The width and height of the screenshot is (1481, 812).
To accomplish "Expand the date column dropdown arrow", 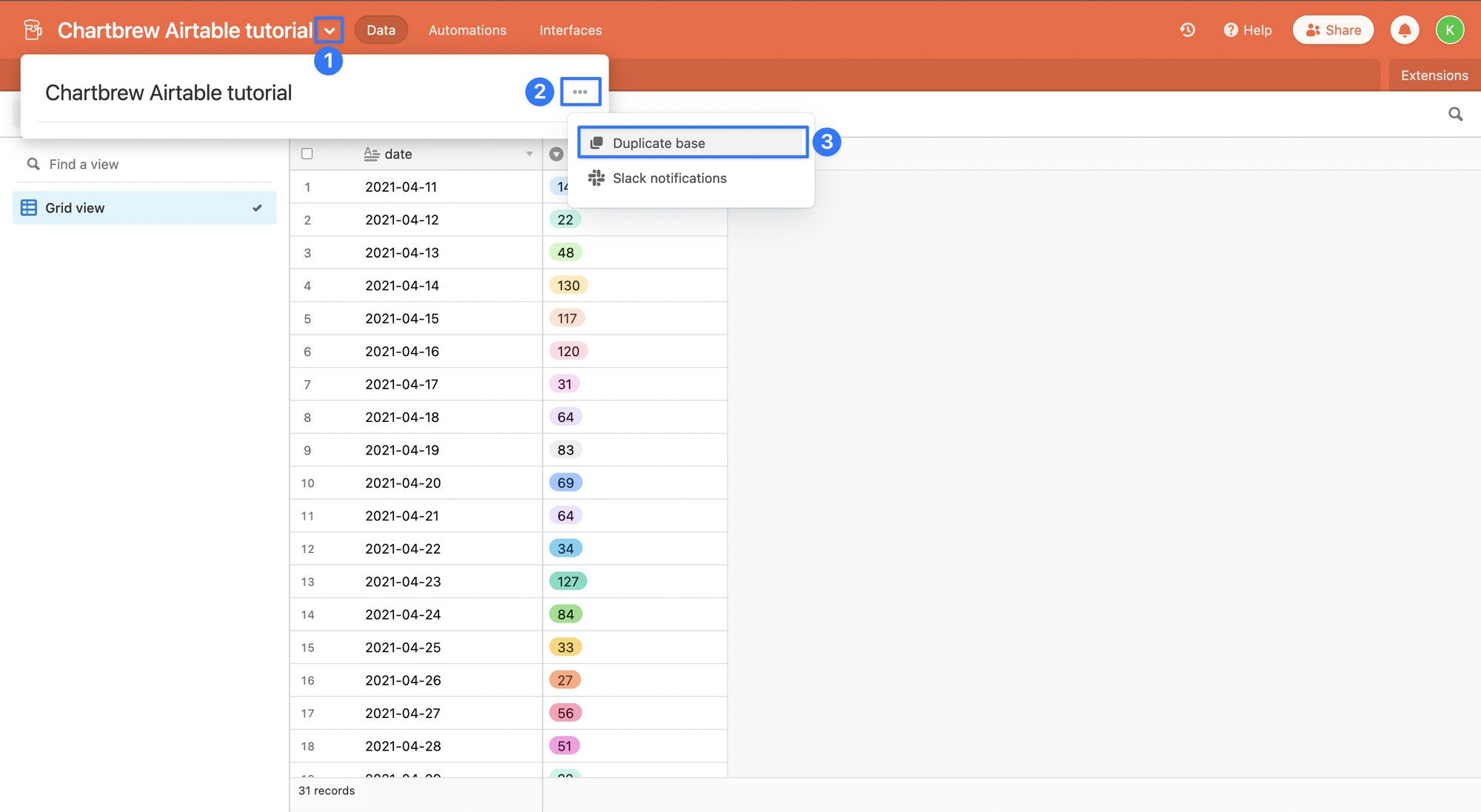I will coord(528,154).
